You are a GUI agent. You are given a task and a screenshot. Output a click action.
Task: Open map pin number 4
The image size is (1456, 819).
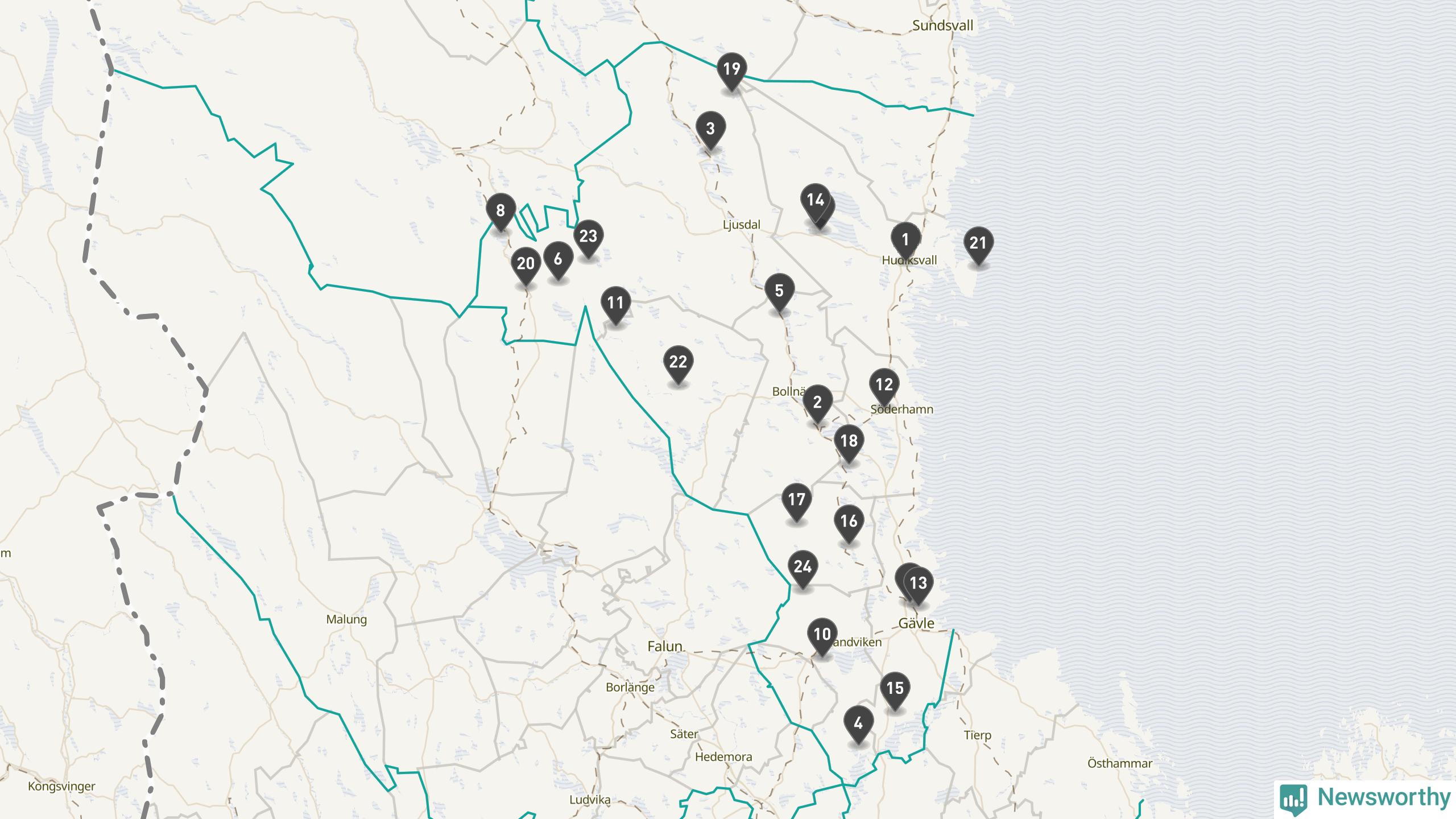tap(858, 726)
